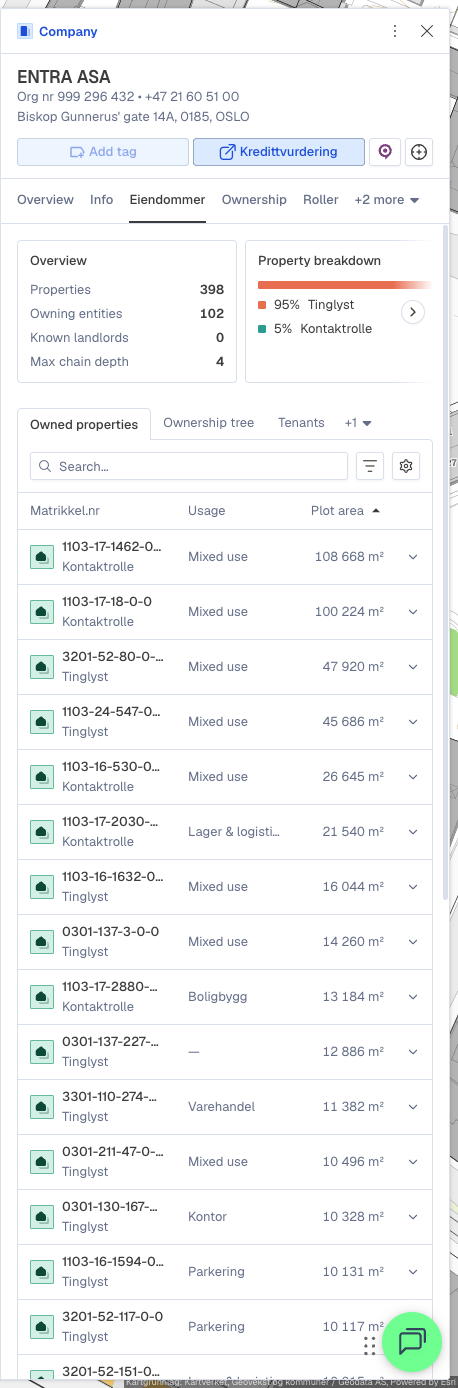458x1388 pixels.
Task: Expand row 1103-16-530 details
Action: 413,777
